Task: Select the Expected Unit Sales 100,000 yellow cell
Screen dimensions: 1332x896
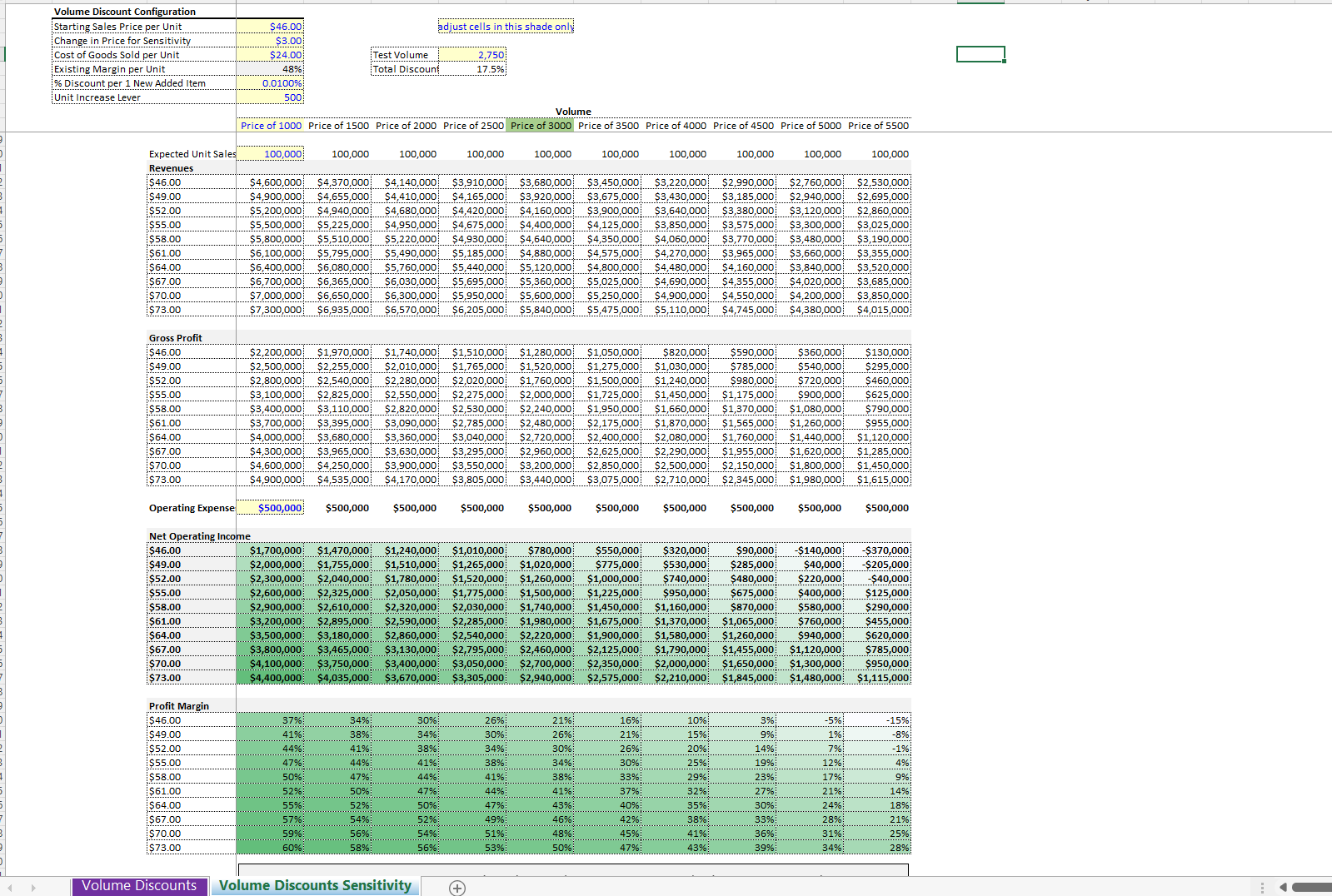Action: (x=270, y=154)
